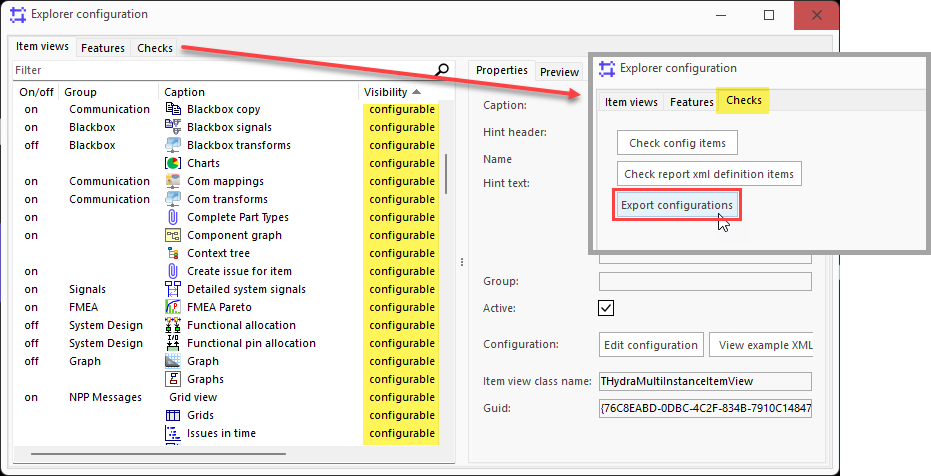Click 'NPP Messages' group cell

click(x=105, y=397)
